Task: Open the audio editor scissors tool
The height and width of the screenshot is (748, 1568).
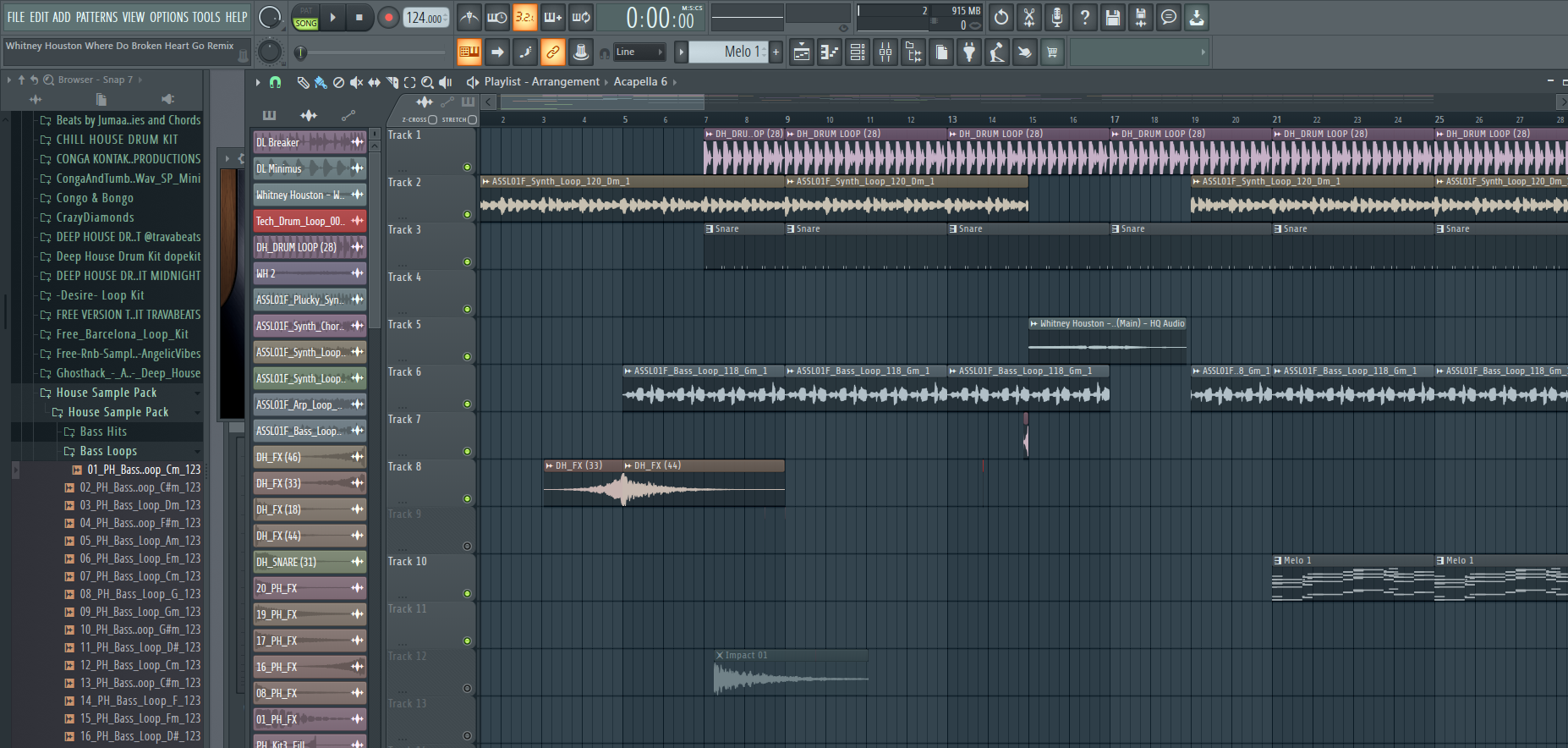Action: coord(1029,17)
